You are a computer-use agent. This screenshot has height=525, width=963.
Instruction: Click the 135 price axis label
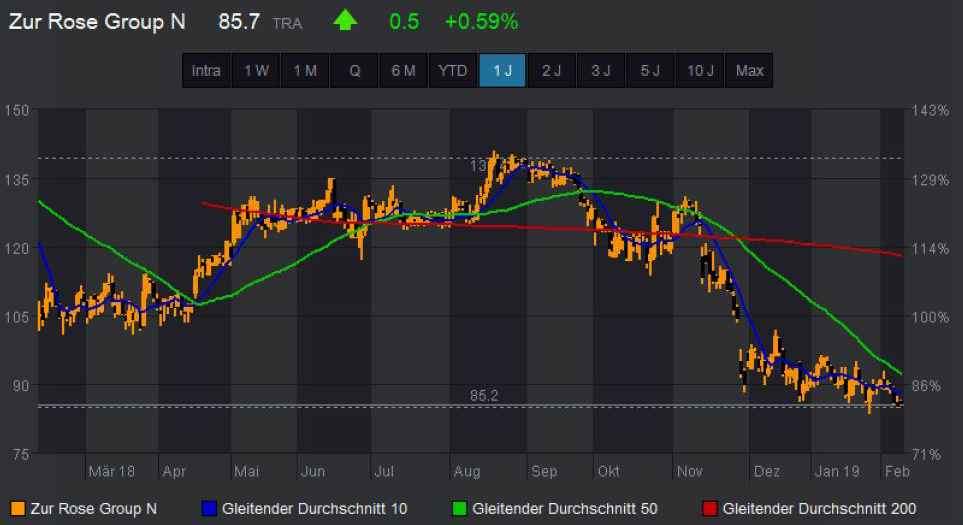coord(17,180)
